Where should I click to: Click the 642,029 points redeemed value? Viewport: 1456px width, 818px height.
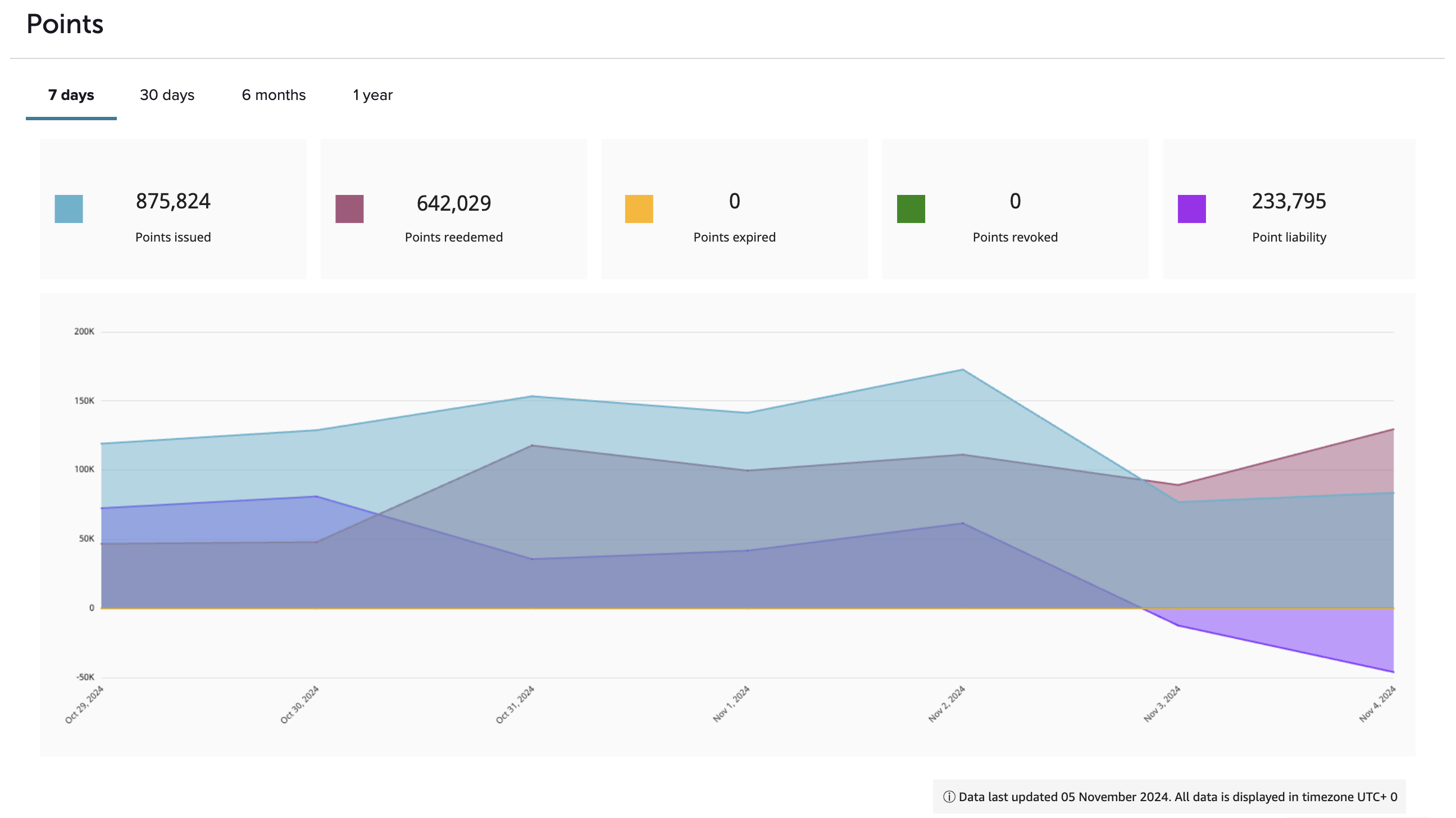(x=453, y=203)
